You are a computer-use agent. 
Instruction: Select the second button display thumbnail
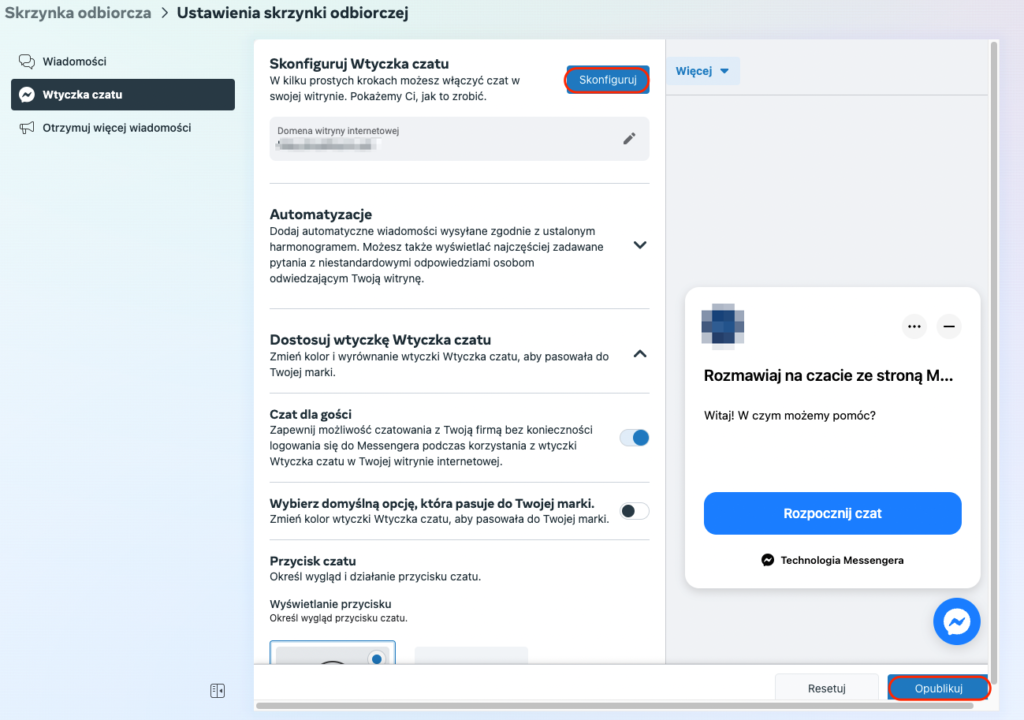tap(471, 656)
